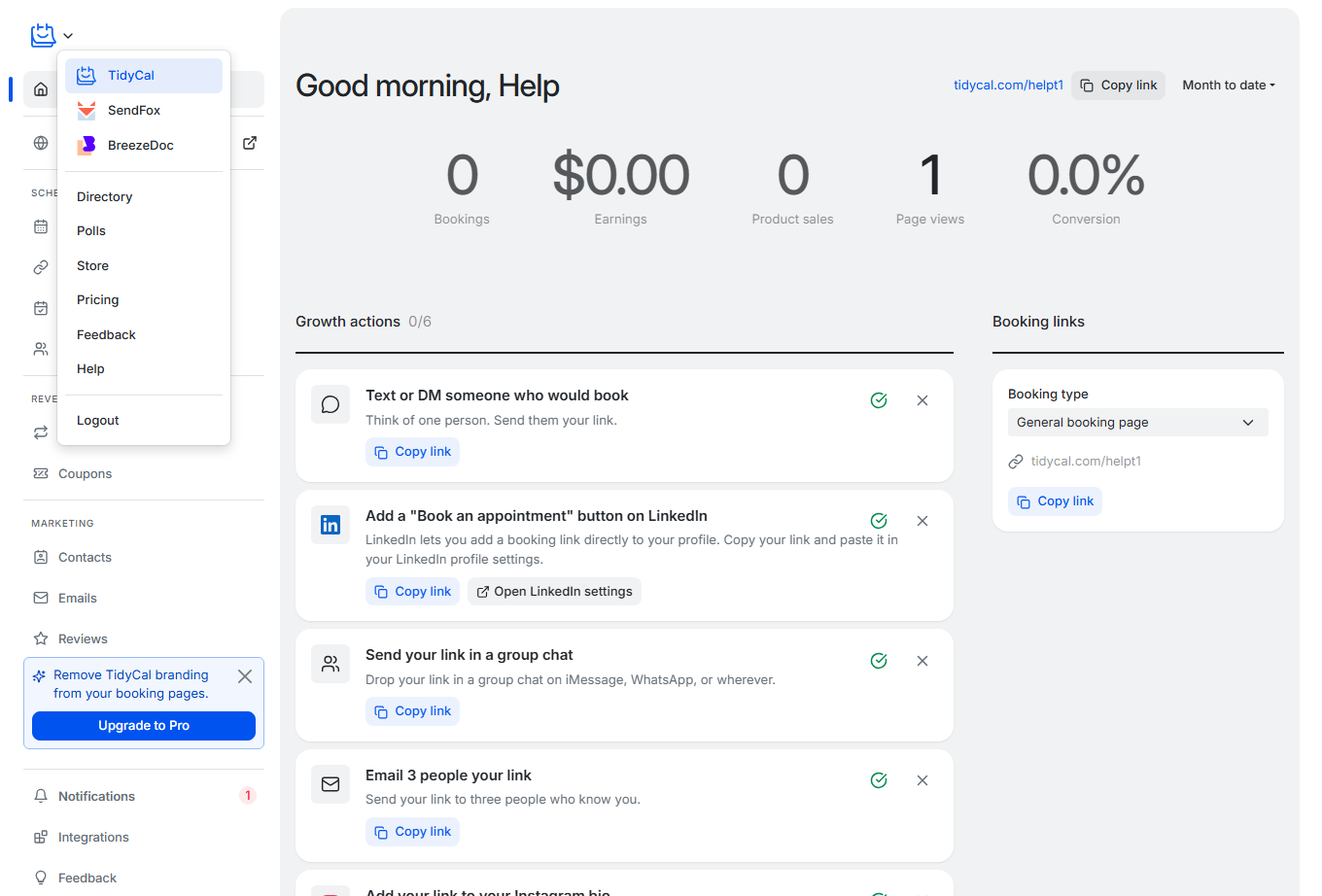The height and width of the screenshot is (896, 1322).
Task: Open Polls from the dropdown menu
Action: 144,231
